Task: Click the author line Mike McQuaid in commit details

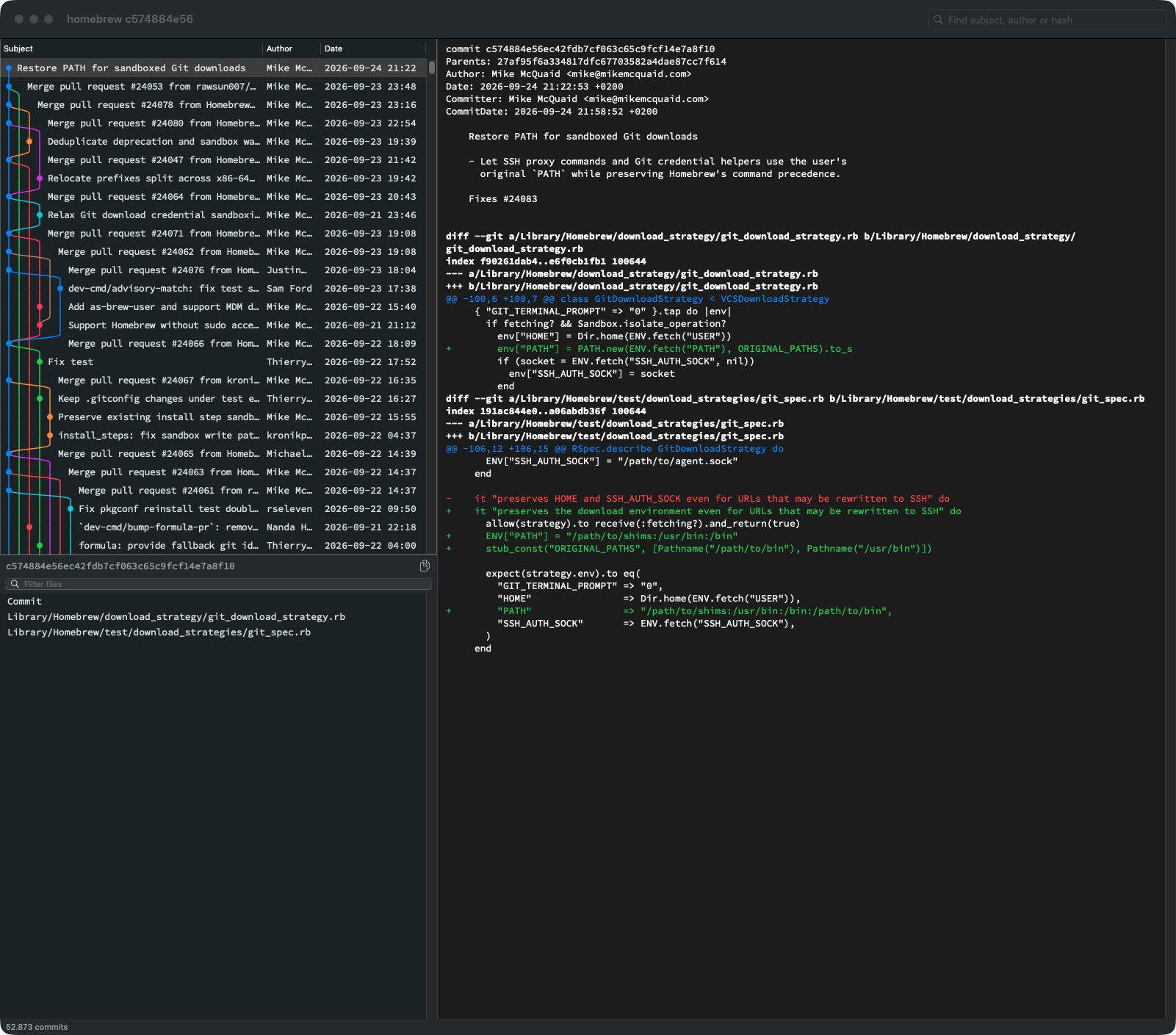Action: click(569, 74)
